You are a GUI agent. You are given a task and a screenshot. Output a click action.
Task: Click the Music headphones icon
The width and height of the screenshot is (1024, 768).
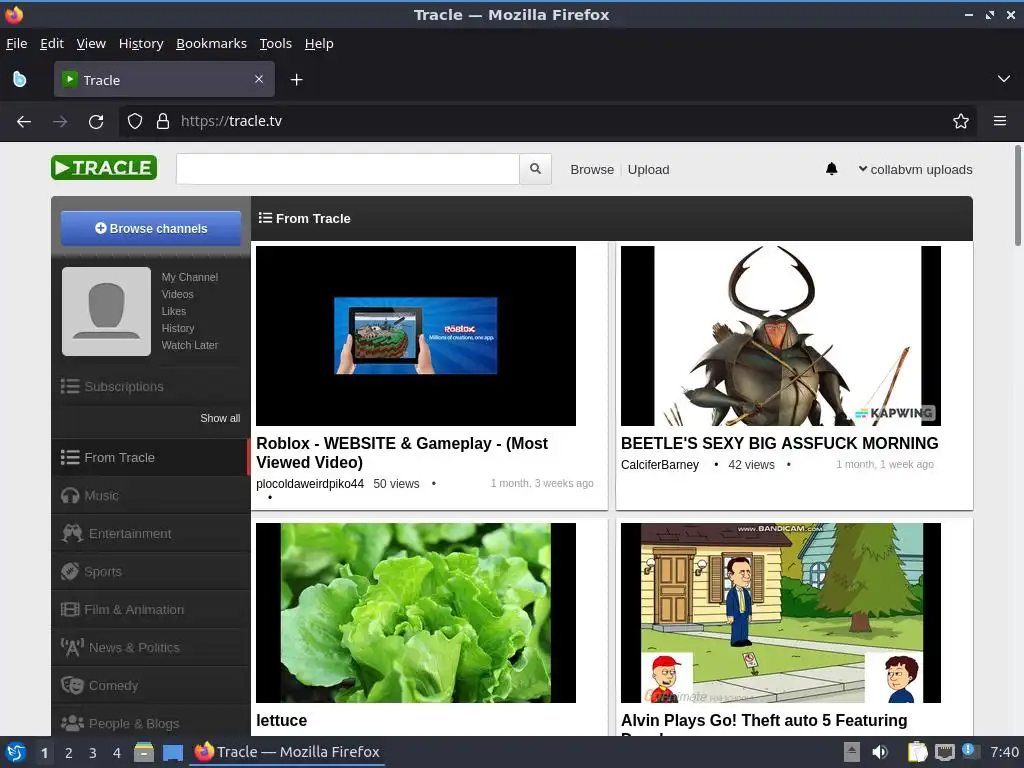pos(70,496)
